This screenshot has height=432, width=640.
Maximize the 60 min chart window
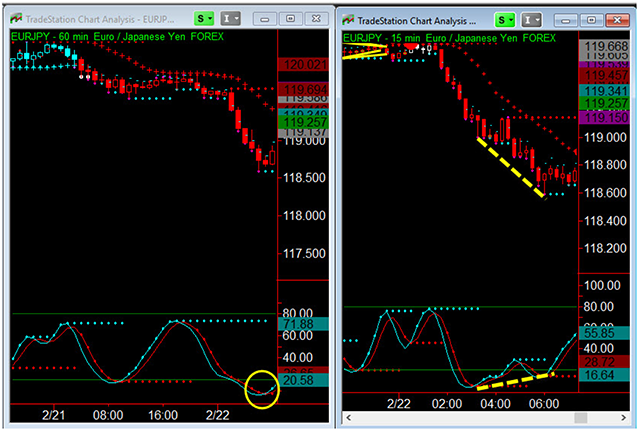click(x=290, y=19)
